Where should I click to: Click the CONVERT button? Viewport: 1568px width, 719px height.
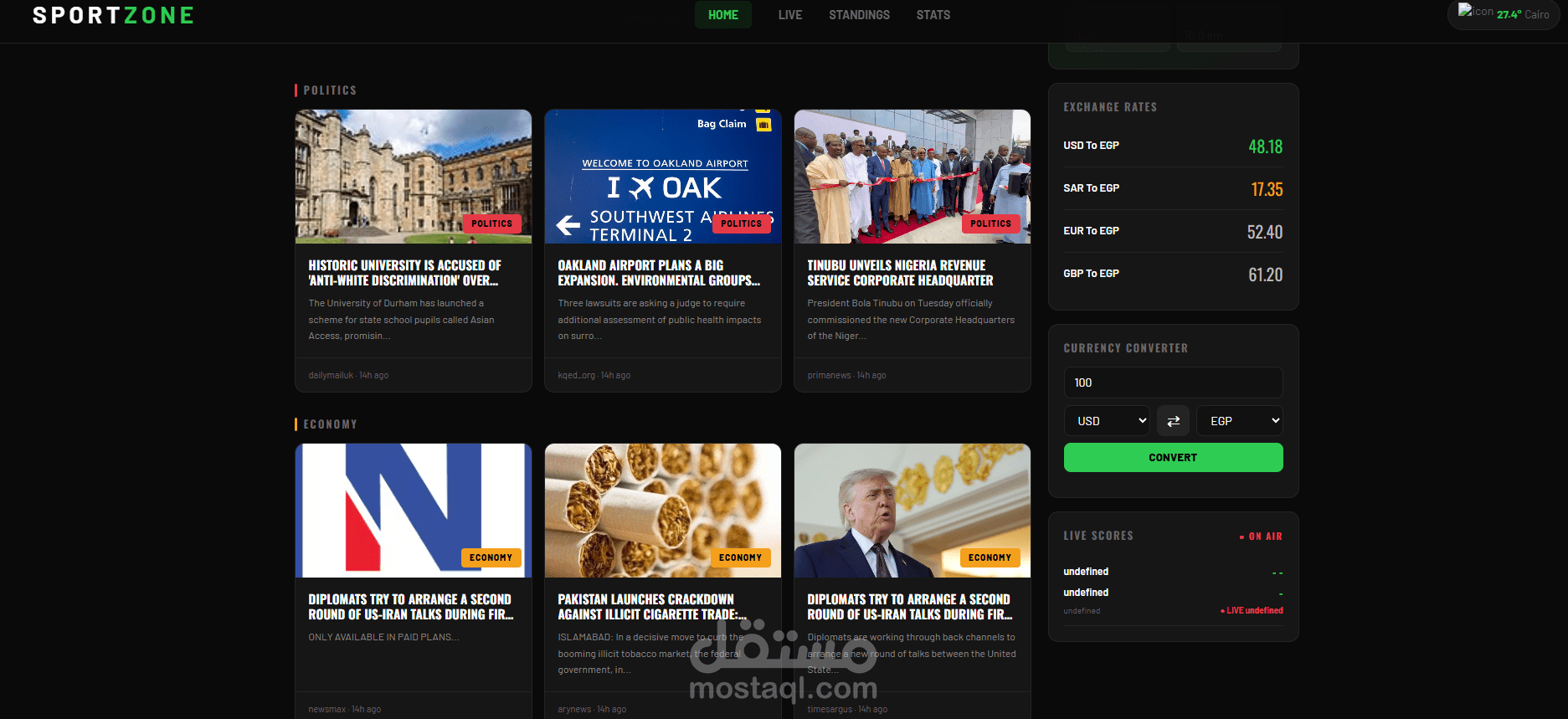pos(1173,458)
